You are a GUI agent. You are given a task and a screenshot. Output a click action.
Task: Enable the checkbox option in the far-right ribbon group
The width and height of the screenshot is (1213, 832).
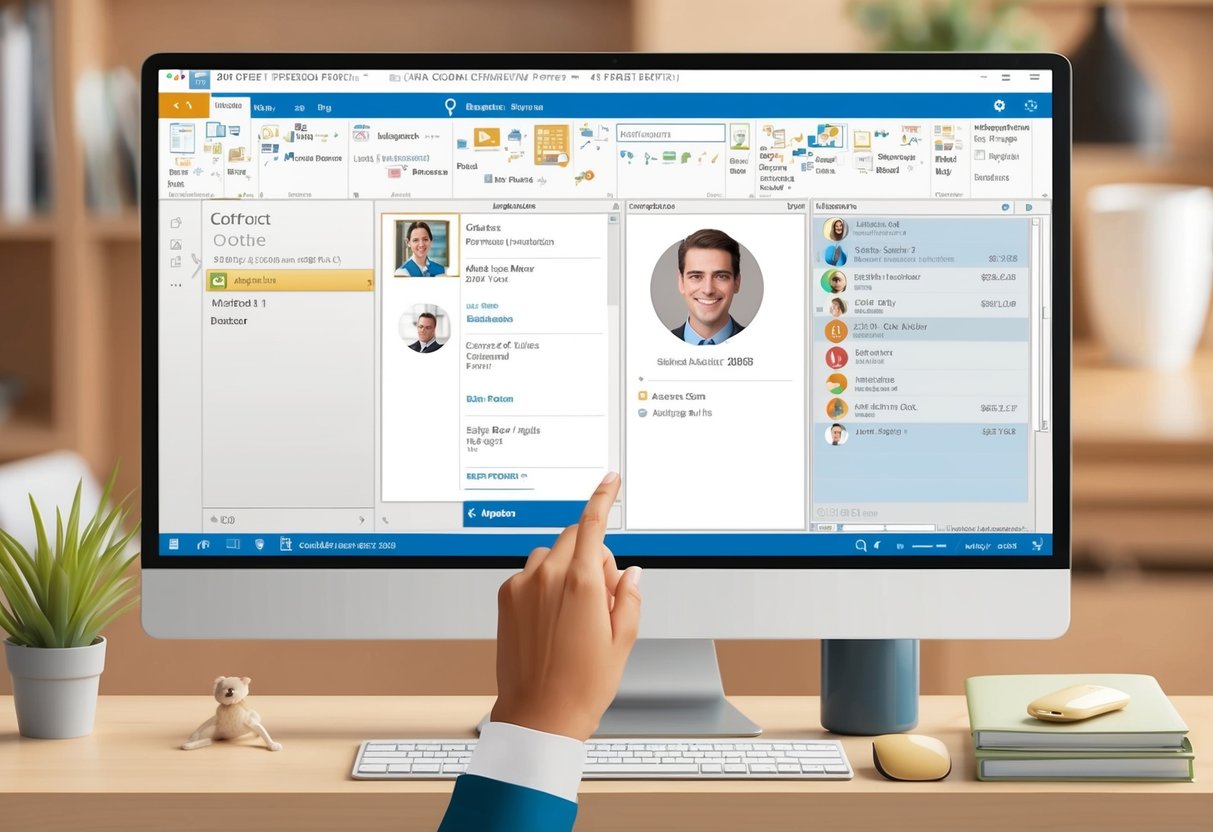click(979, 155)
